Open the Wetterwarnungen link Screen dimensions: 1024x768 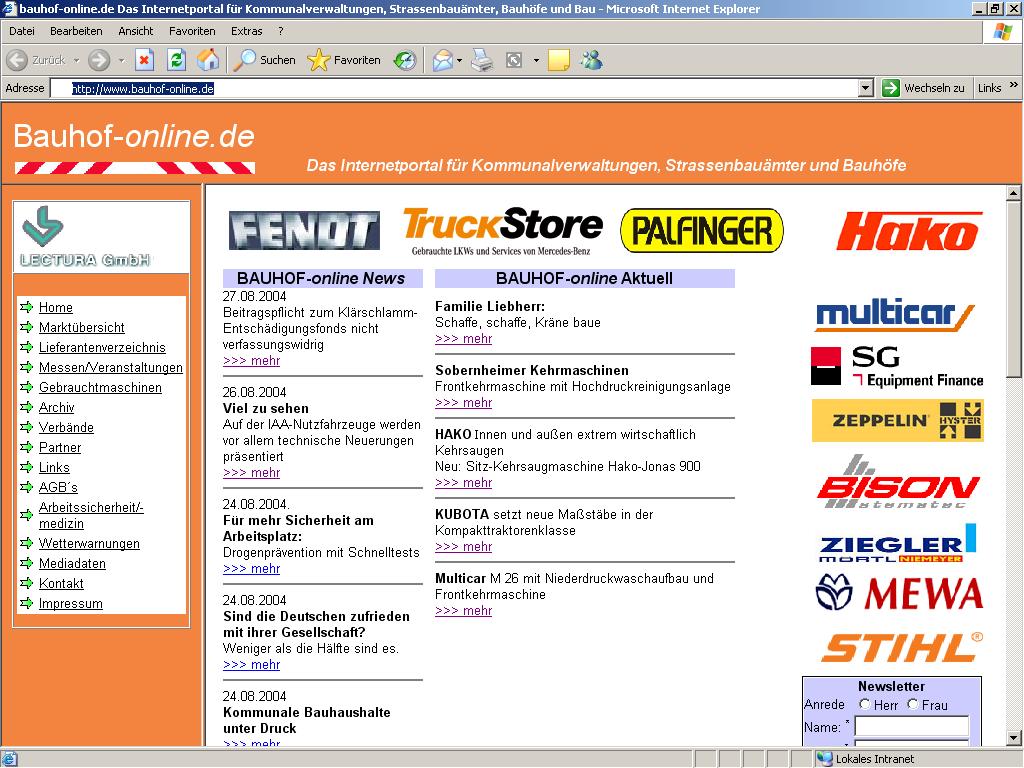pos(89,543)
